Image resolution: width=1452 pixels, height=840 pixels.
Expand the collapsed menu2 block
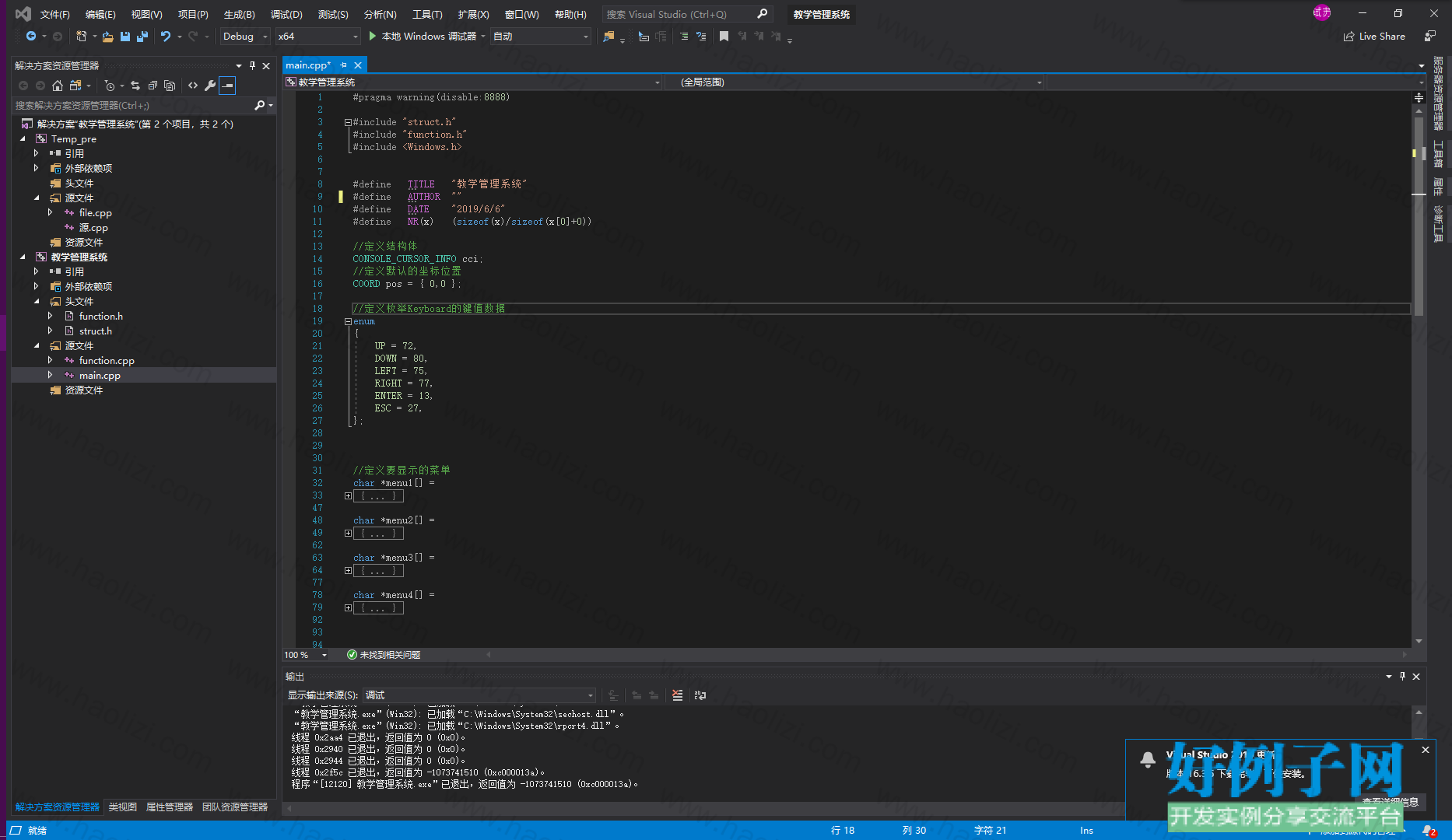coord(348,533)
